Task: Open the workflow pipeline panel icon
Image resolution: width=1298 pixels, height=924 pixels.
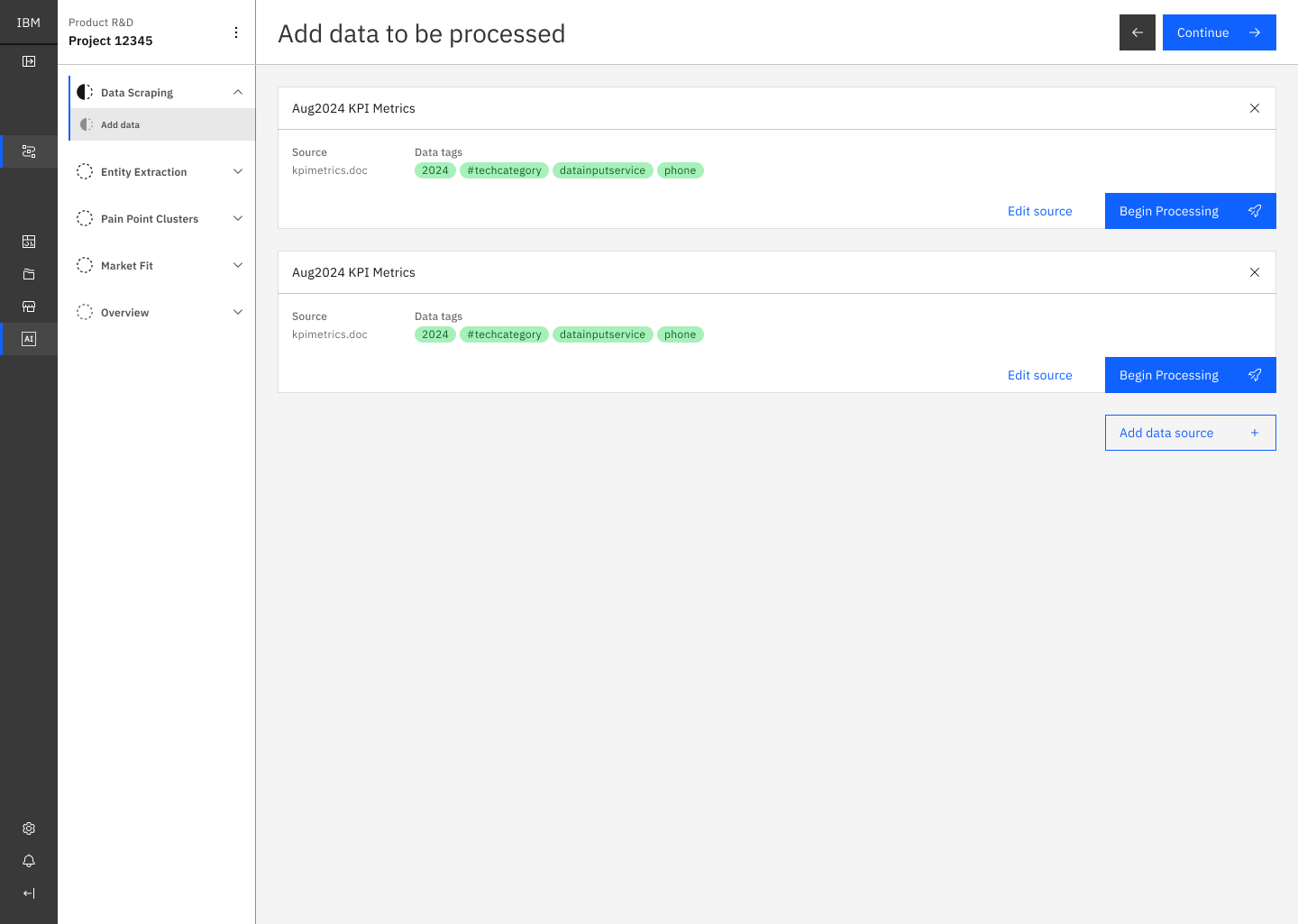Action: click(29, 151)
